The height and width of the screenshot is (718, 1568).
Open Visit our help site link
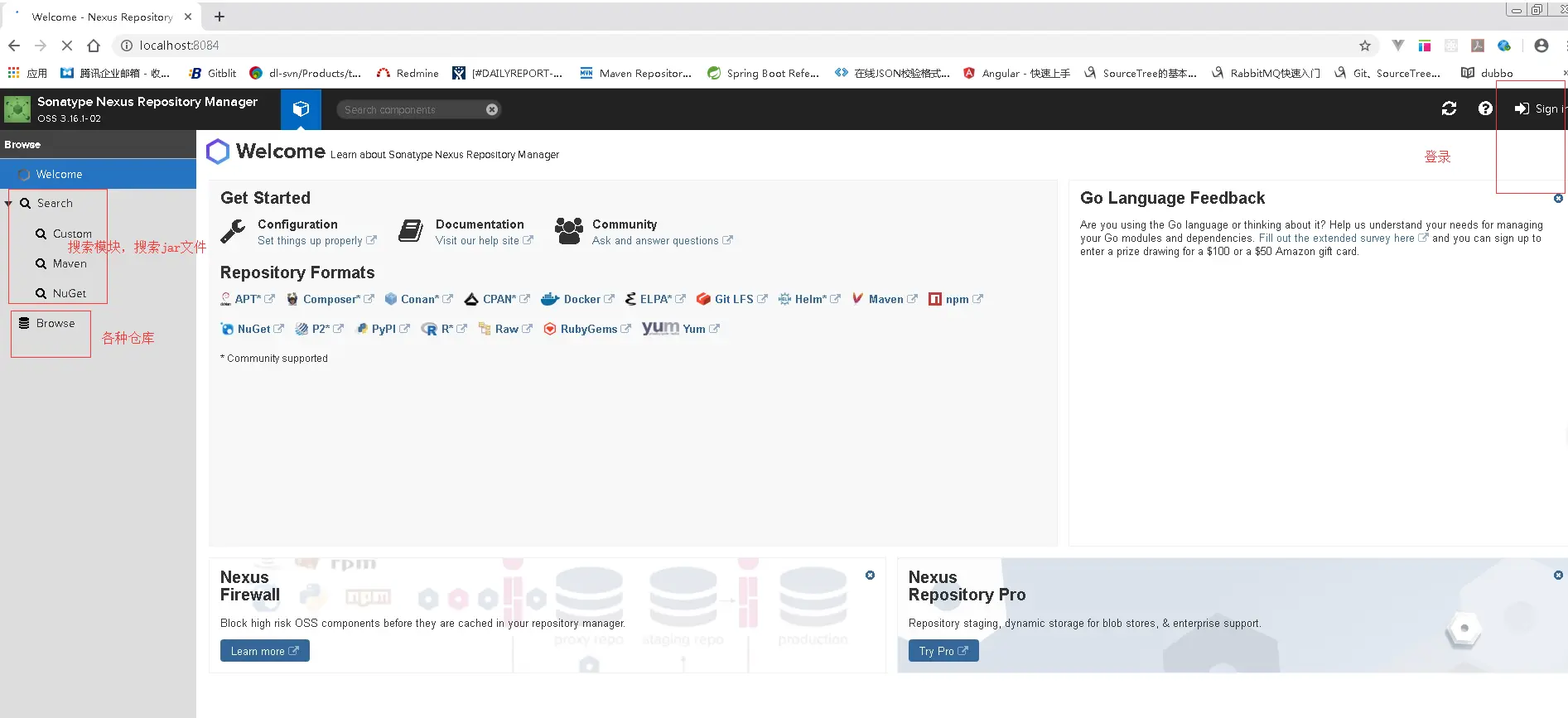pyautogui.click(x=484, y=241)
